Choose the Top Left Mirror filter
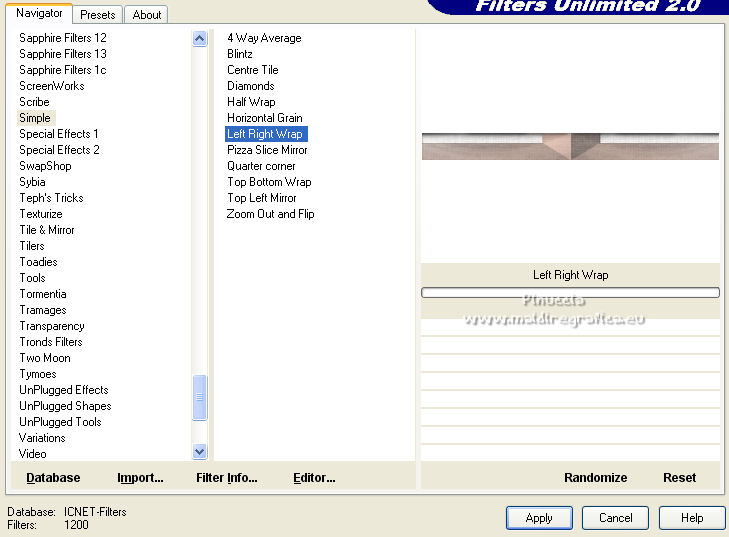The image size is (729, 537). [261, 198]
